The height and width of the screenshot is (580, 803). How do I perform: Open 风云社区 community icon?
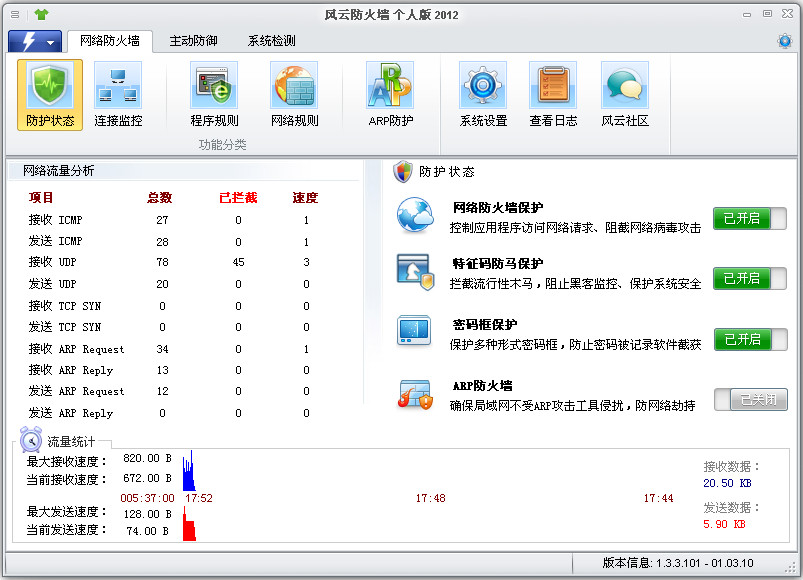click(x=625, y=95)
